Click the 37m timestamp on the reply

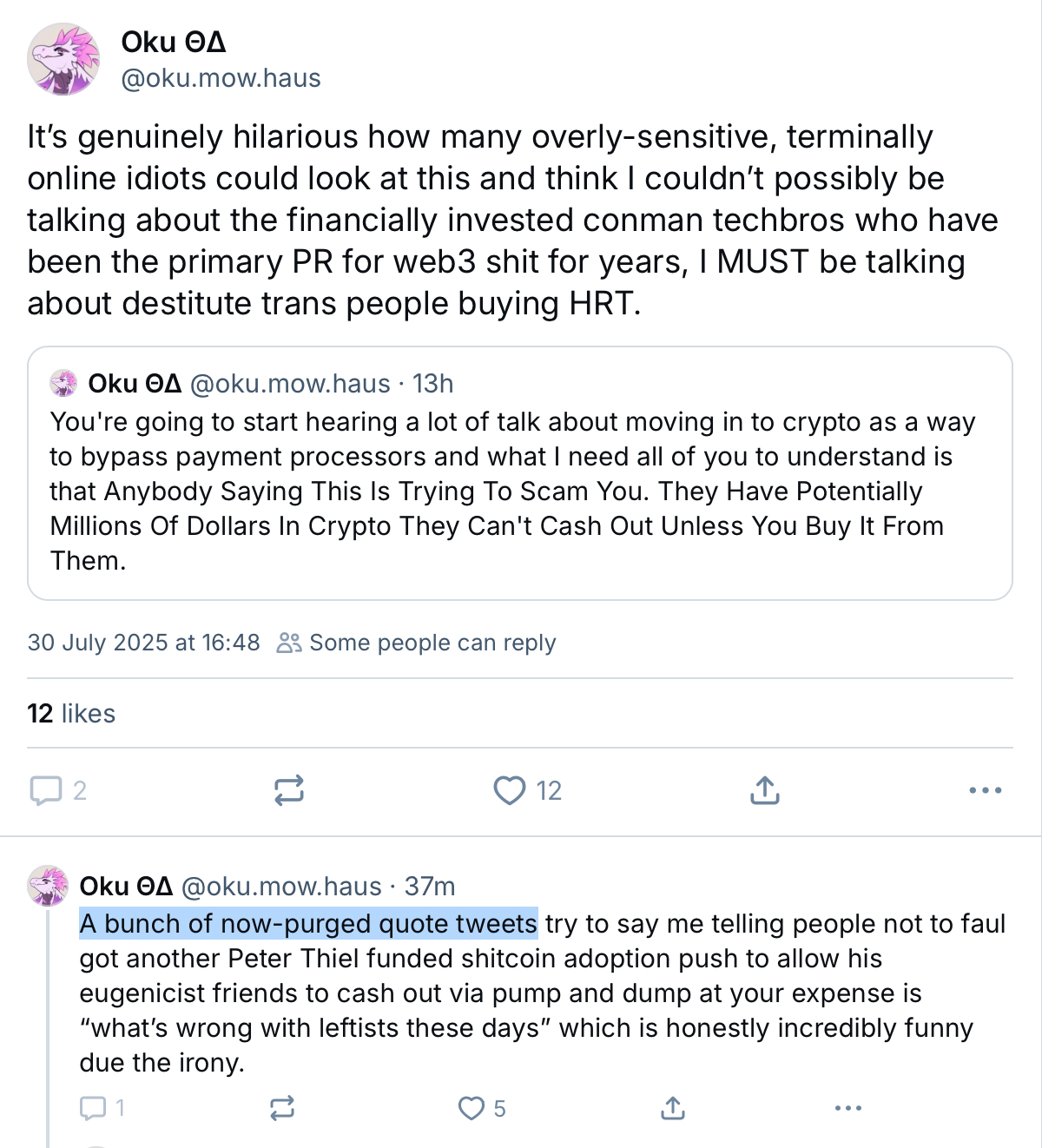click(x=430, y=886)
